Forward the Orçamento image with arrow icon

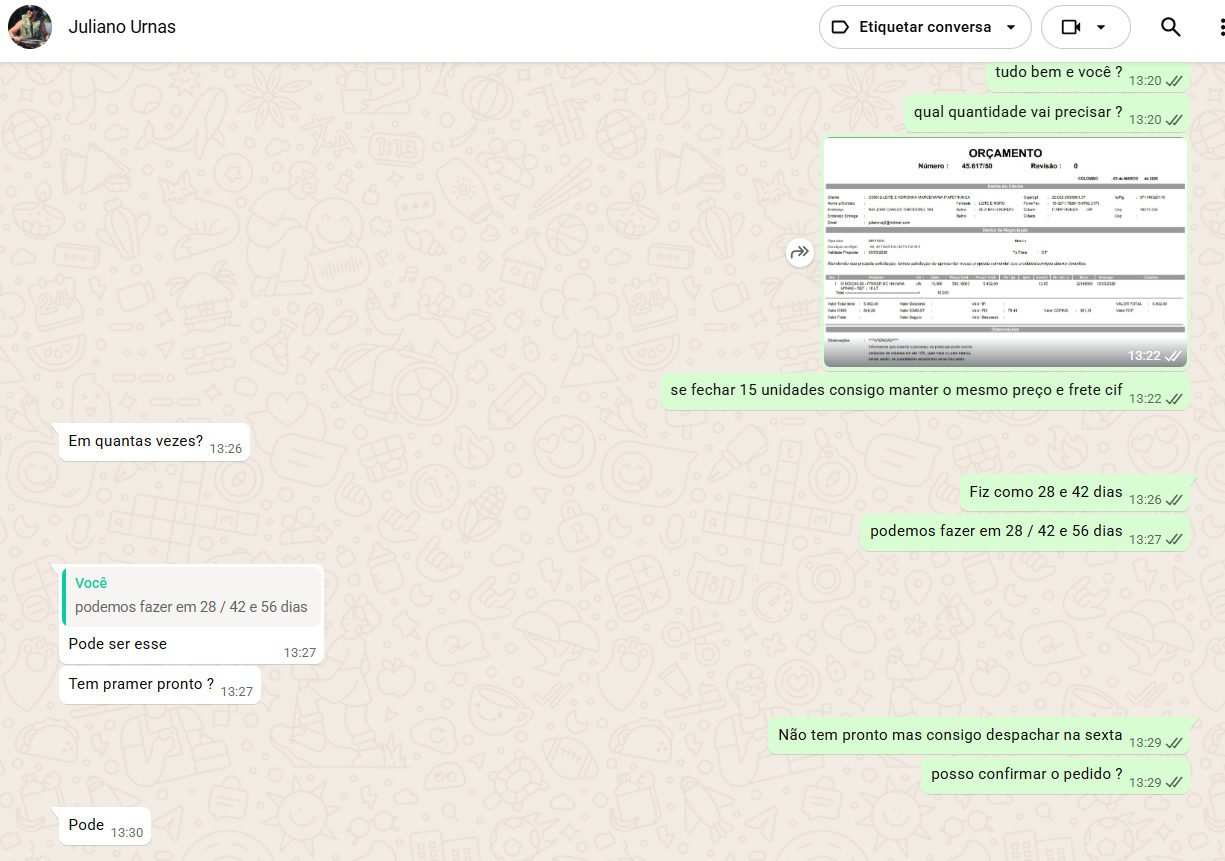click(x=799, y=253)
